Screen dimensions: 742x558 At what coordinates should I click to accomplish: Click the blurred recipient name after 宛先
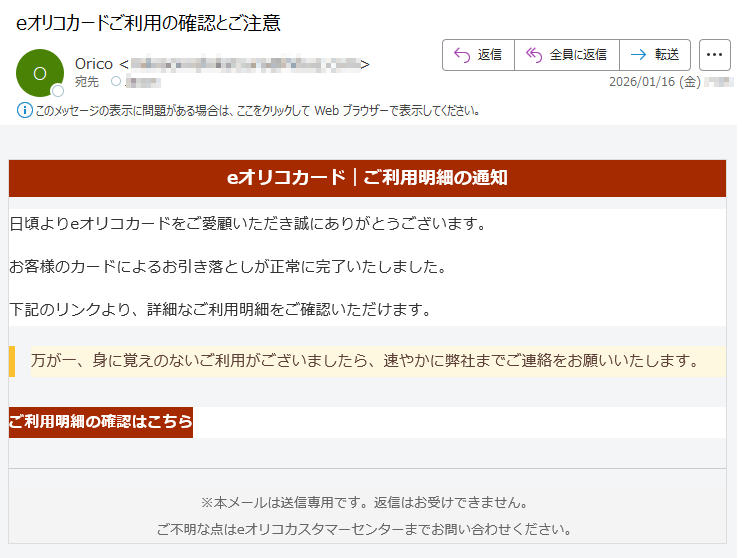(143, 81)
